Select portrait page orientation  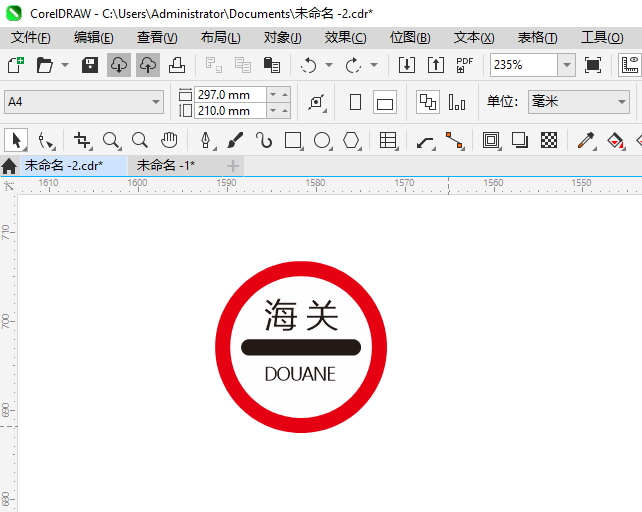tap(355, 102)
